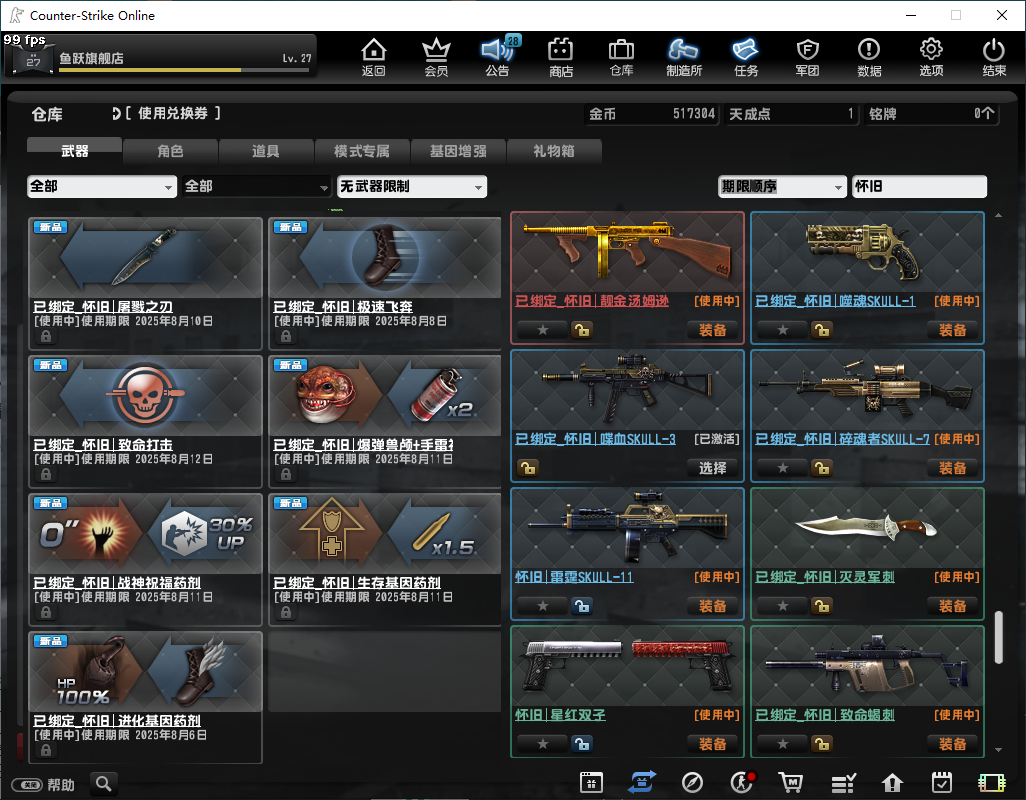
Task: Click the 进化基因药剂 item name
Action: tap(117, 720)
